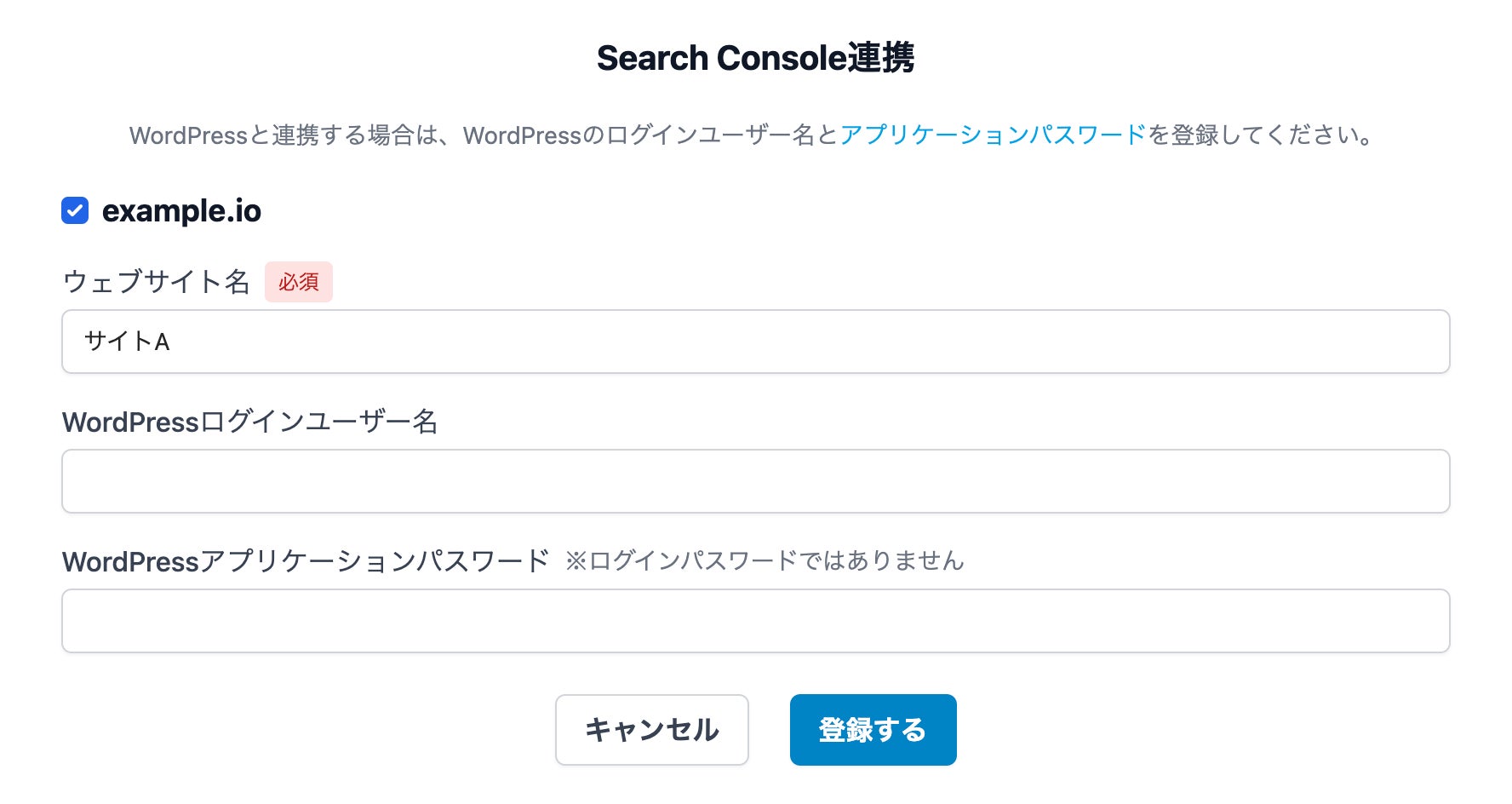1512x804 pixels.
Task: Select the WordPressログインユーザー名 label text
Action: (249, 422)
